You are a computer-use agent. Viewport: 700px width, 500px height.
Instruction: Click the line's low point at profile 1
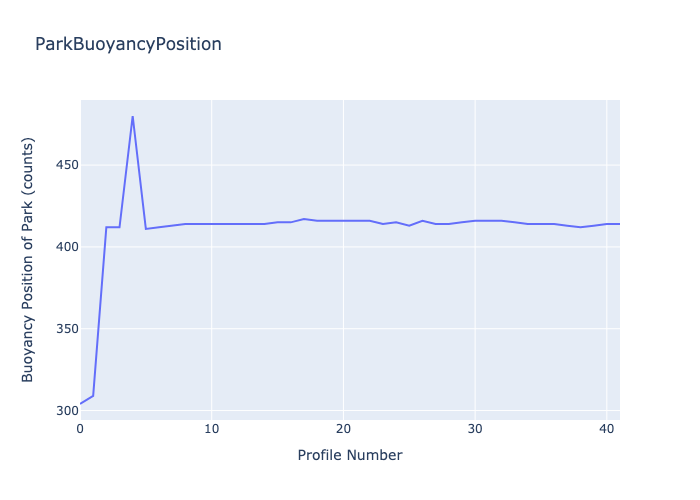point(93,396)
